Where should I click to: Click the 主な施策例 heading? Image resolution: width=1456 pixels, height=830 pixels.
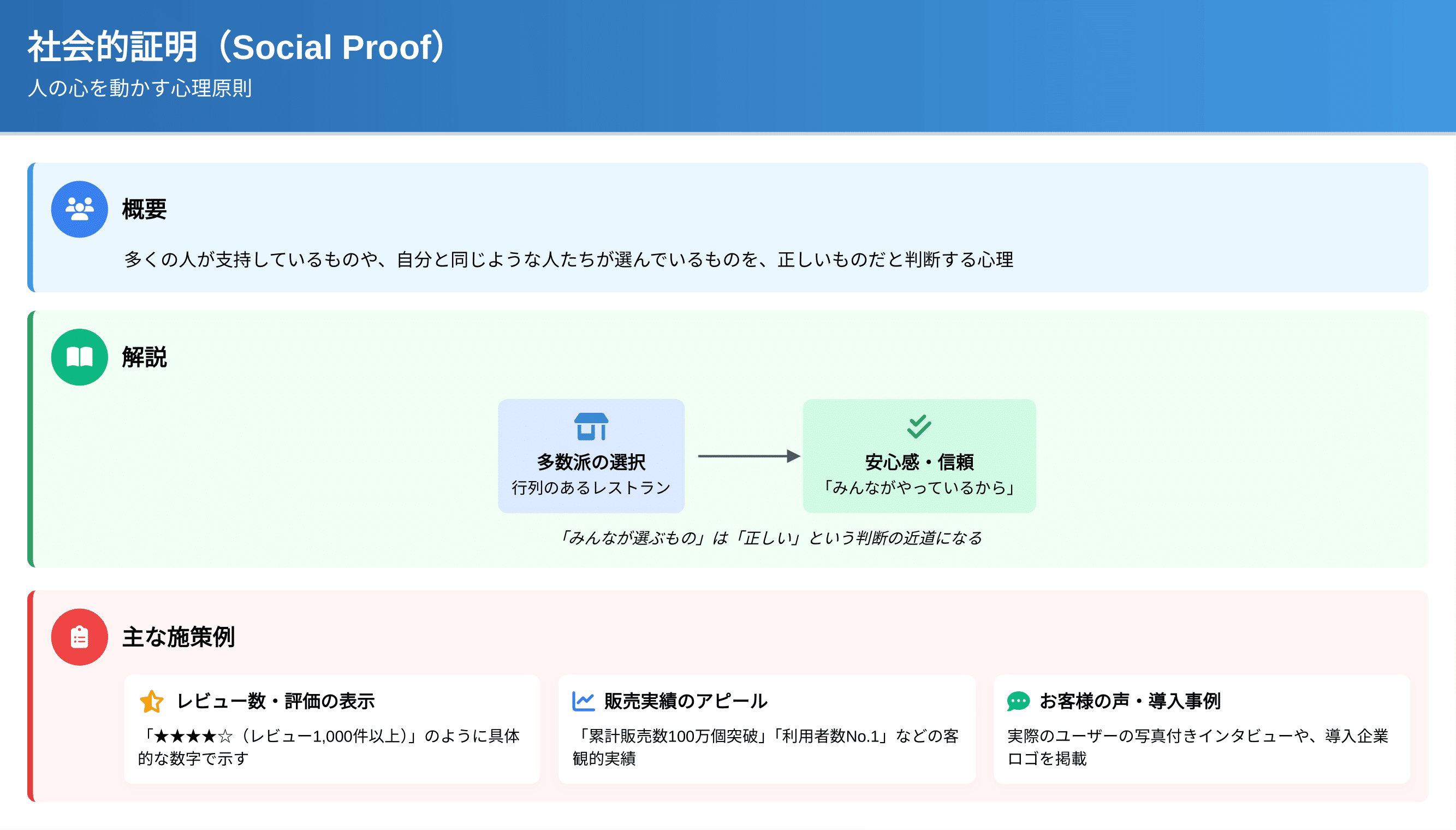click(179, 637)
